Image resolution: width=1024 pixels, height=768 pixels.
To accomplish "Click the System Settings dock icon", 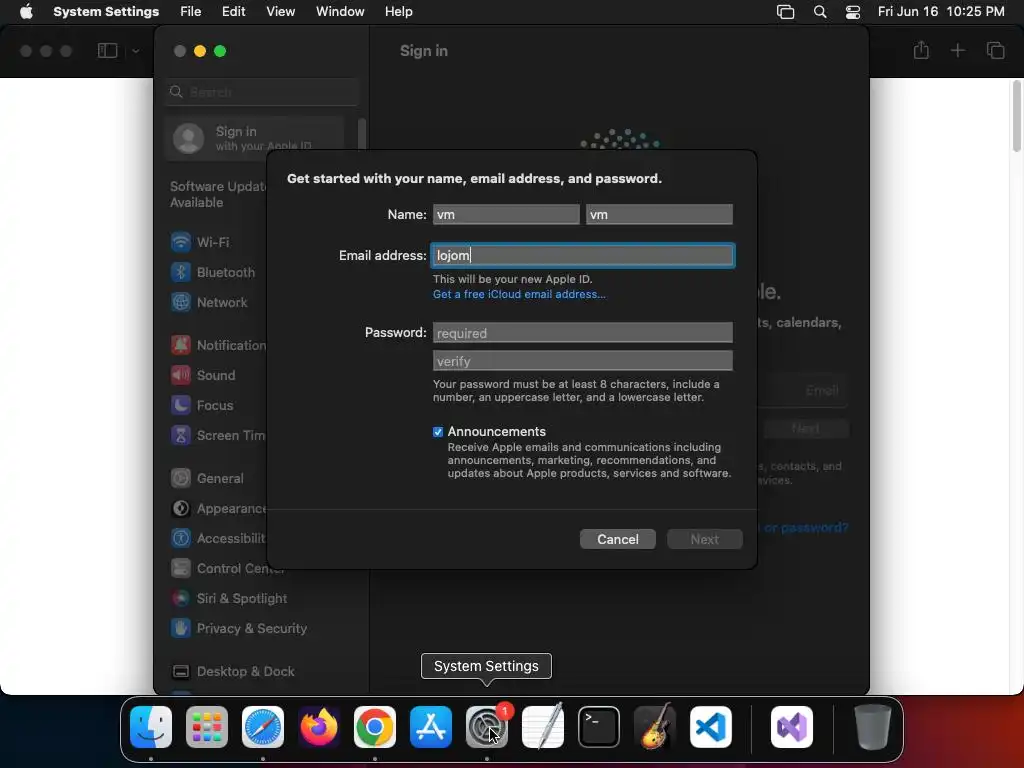I will coord(487,727).
